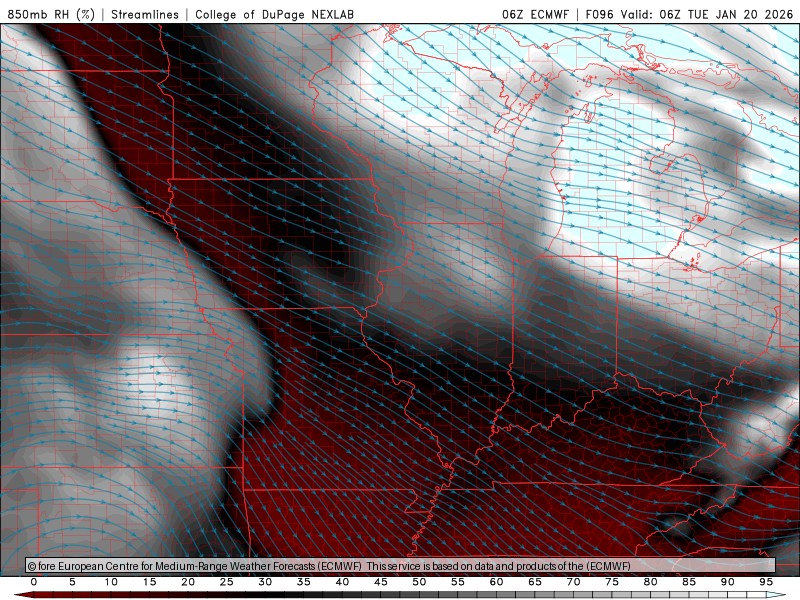
Task: Click the "85" value on the color scale
Action: [x=689, y=582]
